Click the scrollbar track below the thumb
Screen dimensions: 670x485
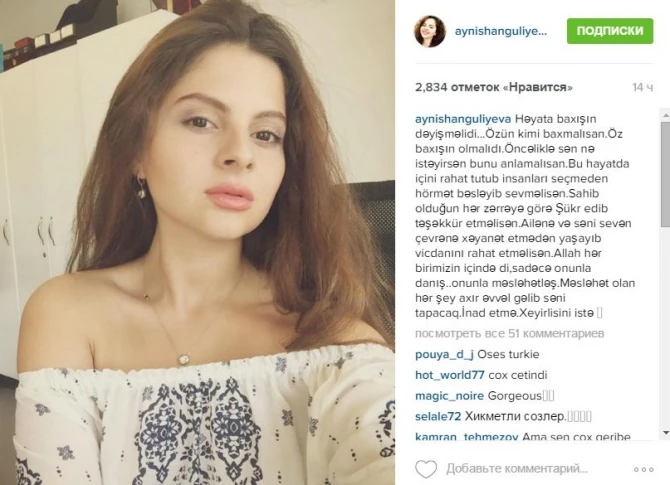point(666,327)
